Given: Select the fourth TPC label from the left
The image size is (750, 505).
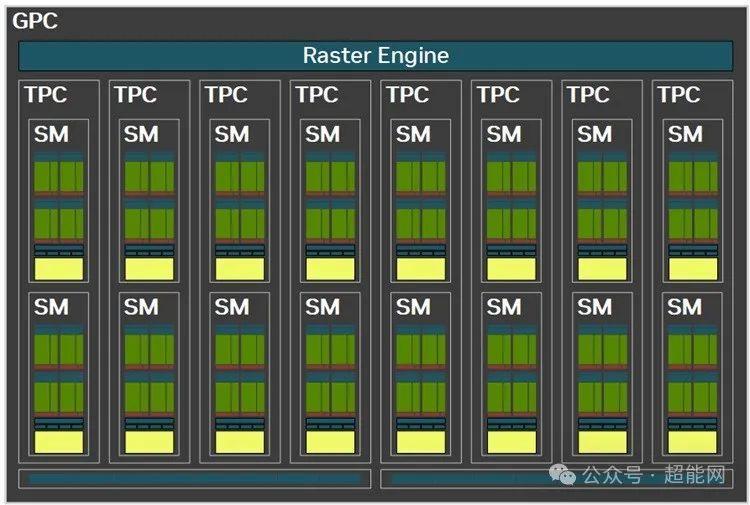Looking at the screenshot, I should click(x=317, y=95).
